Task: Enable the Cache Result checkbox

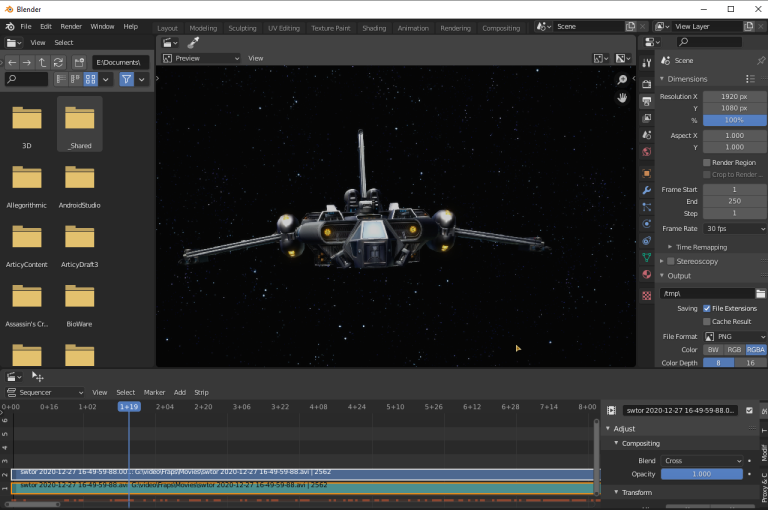Action: coord(707,322)
